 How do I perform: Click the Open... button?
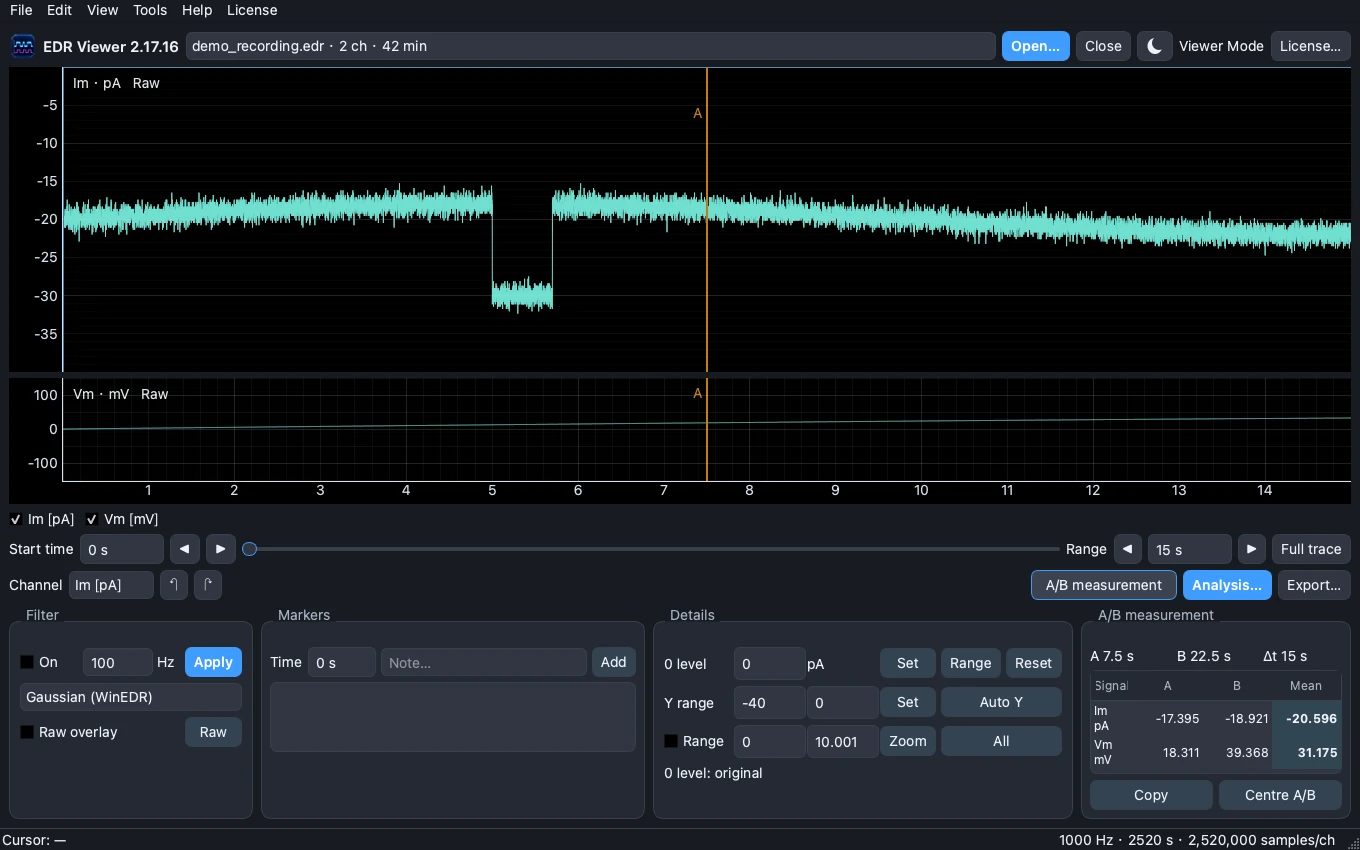[x=1035, y=46]
